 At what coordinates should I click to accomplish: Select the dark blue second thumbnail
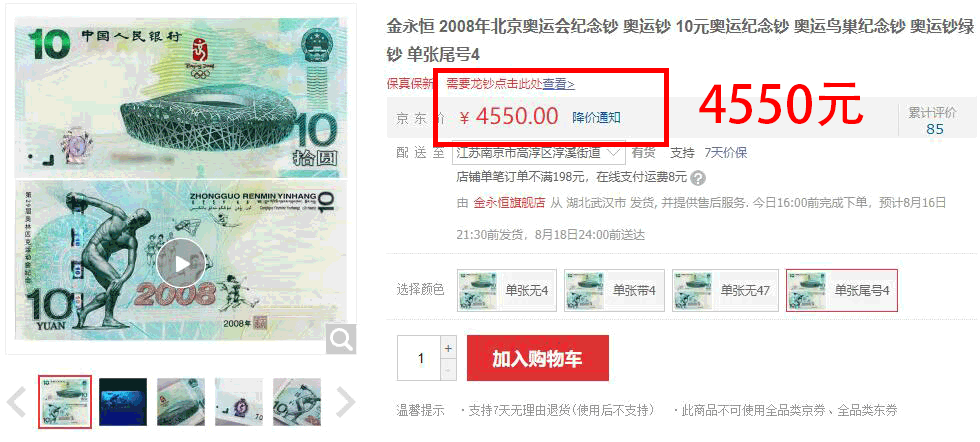coord(123,402)
